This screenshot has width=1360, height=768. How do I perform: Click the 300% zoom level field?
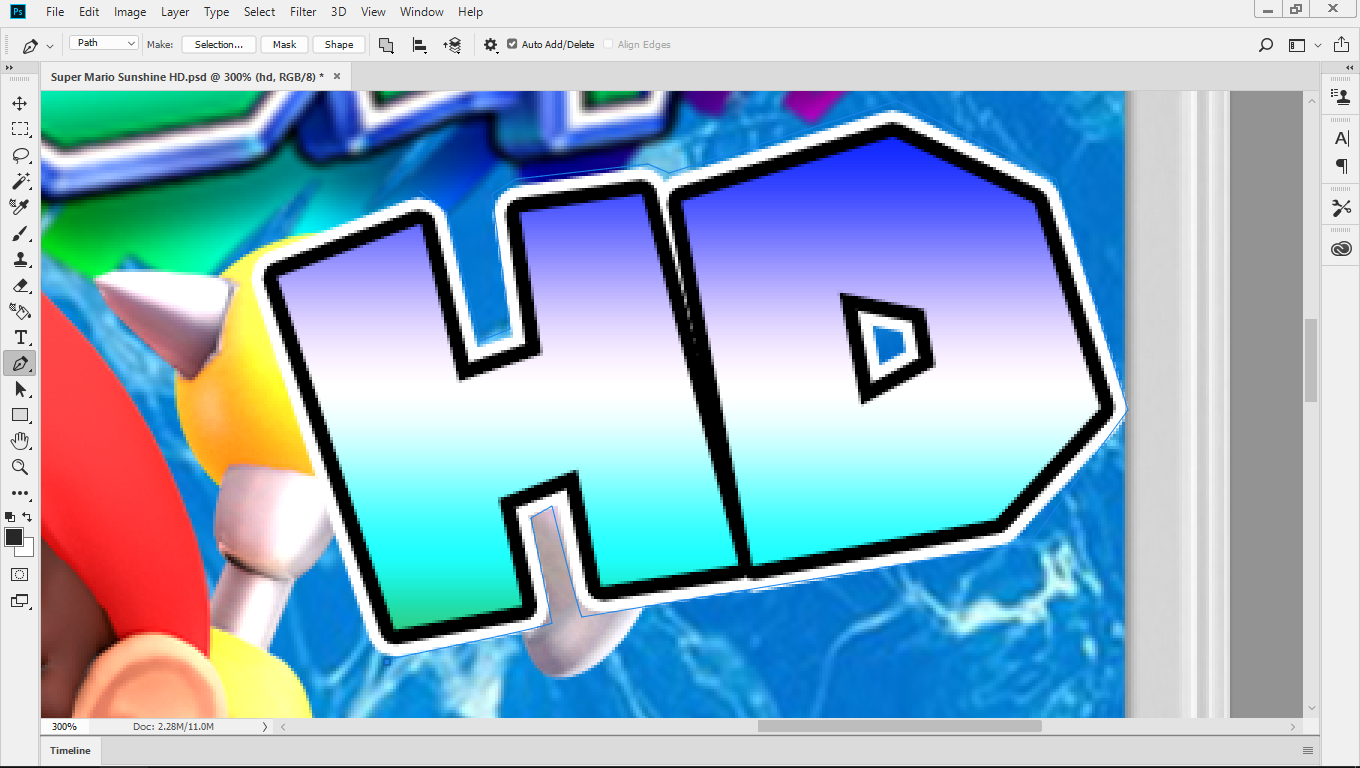tap(64, 727)
